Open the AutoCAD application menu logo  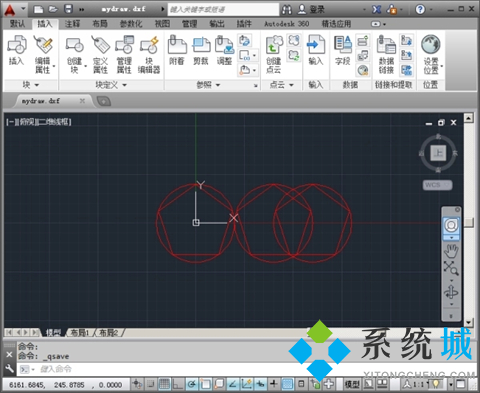tap(10, 10)
